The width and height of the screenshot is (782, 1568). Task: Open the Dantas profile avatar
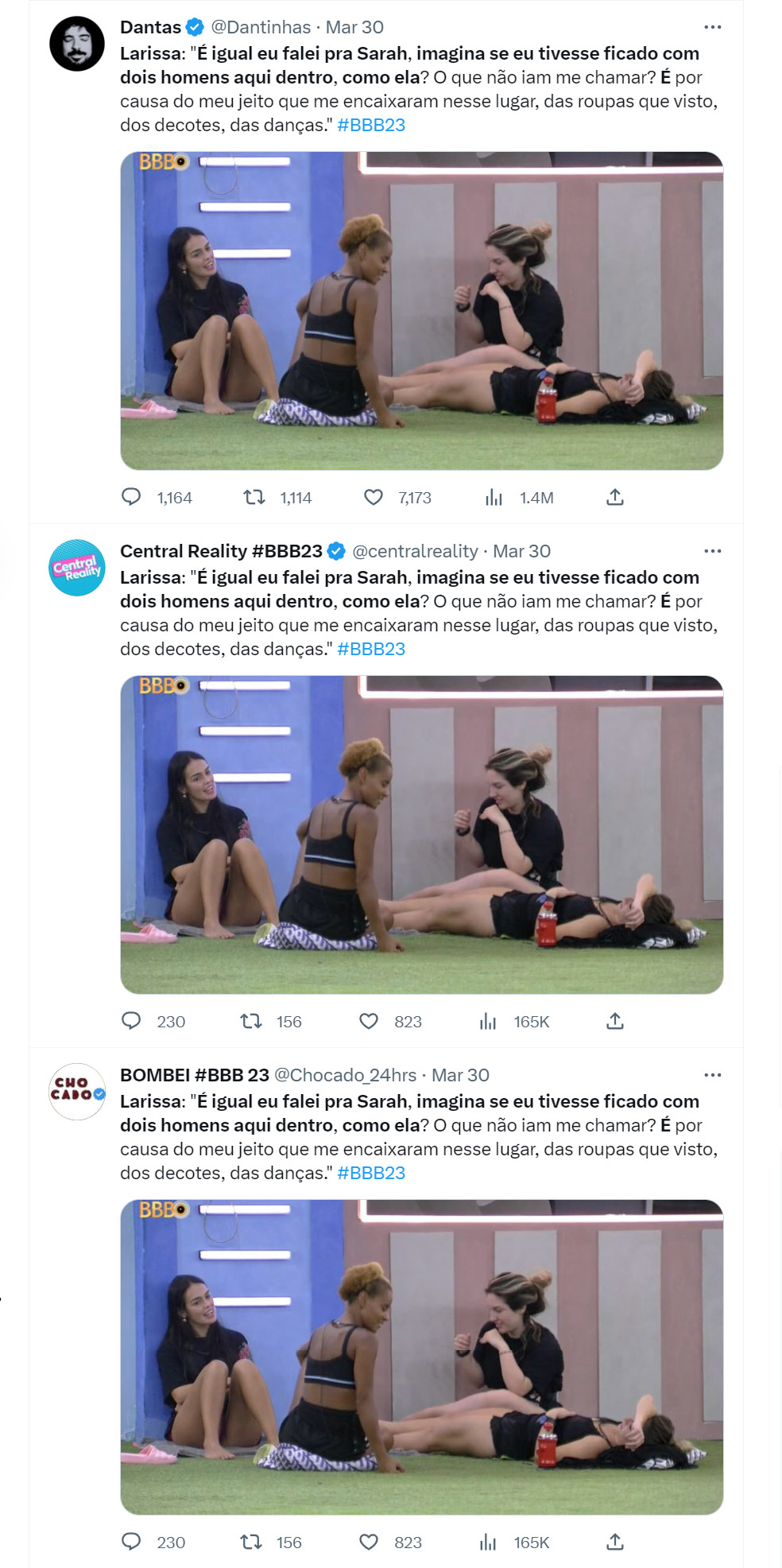[x=77, y=44]
